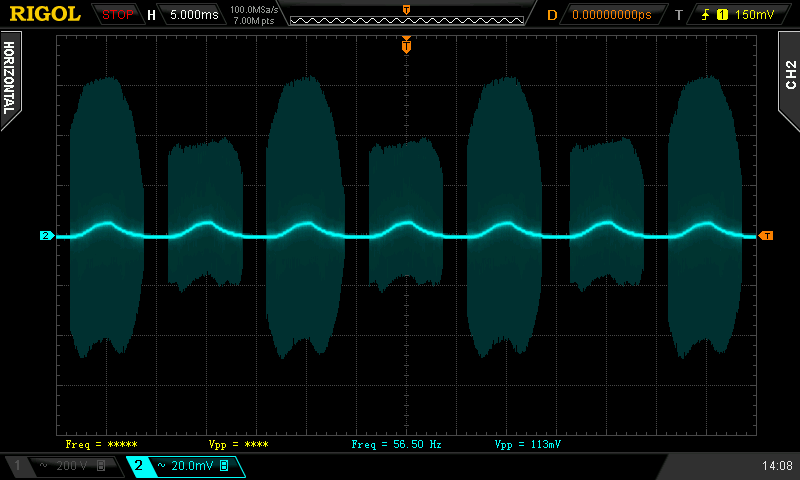This screenshot has width=800, height=480.
Task: Click the Freq = 56.50 Hz measurement
Action: click(x=398, y=443)
